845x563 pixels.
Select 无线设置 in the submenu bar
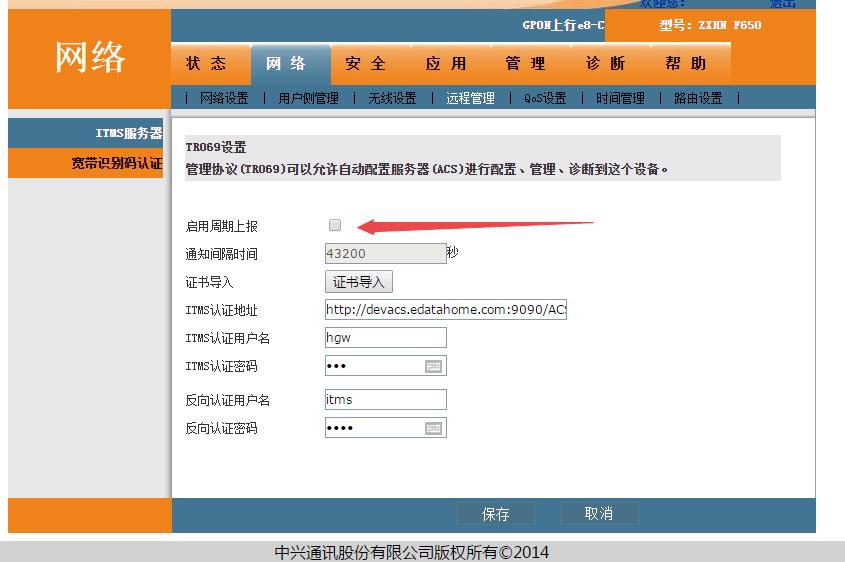click(392, 98)
